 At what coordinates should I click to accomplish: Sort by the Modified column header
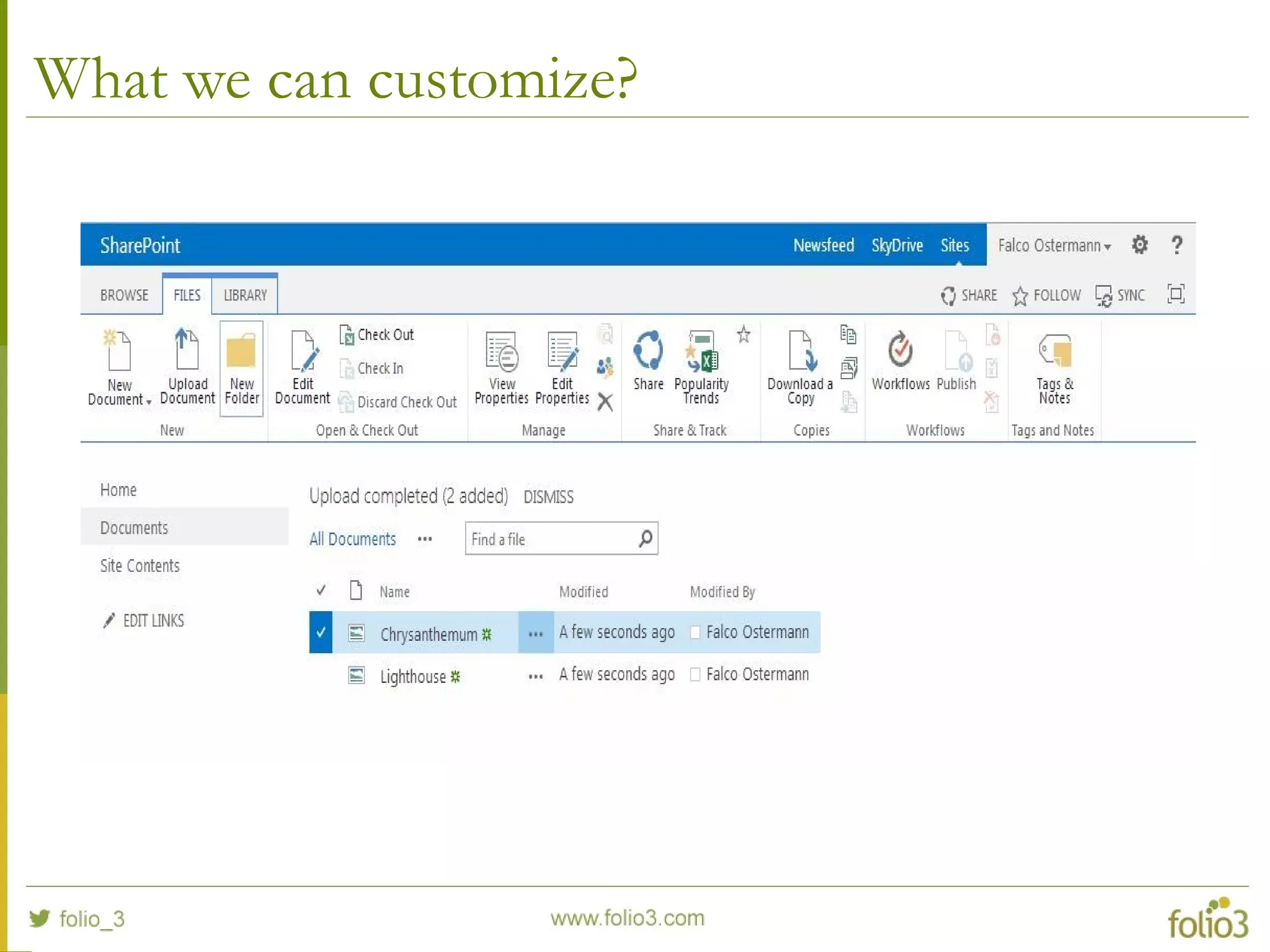(x=584, y=592)
